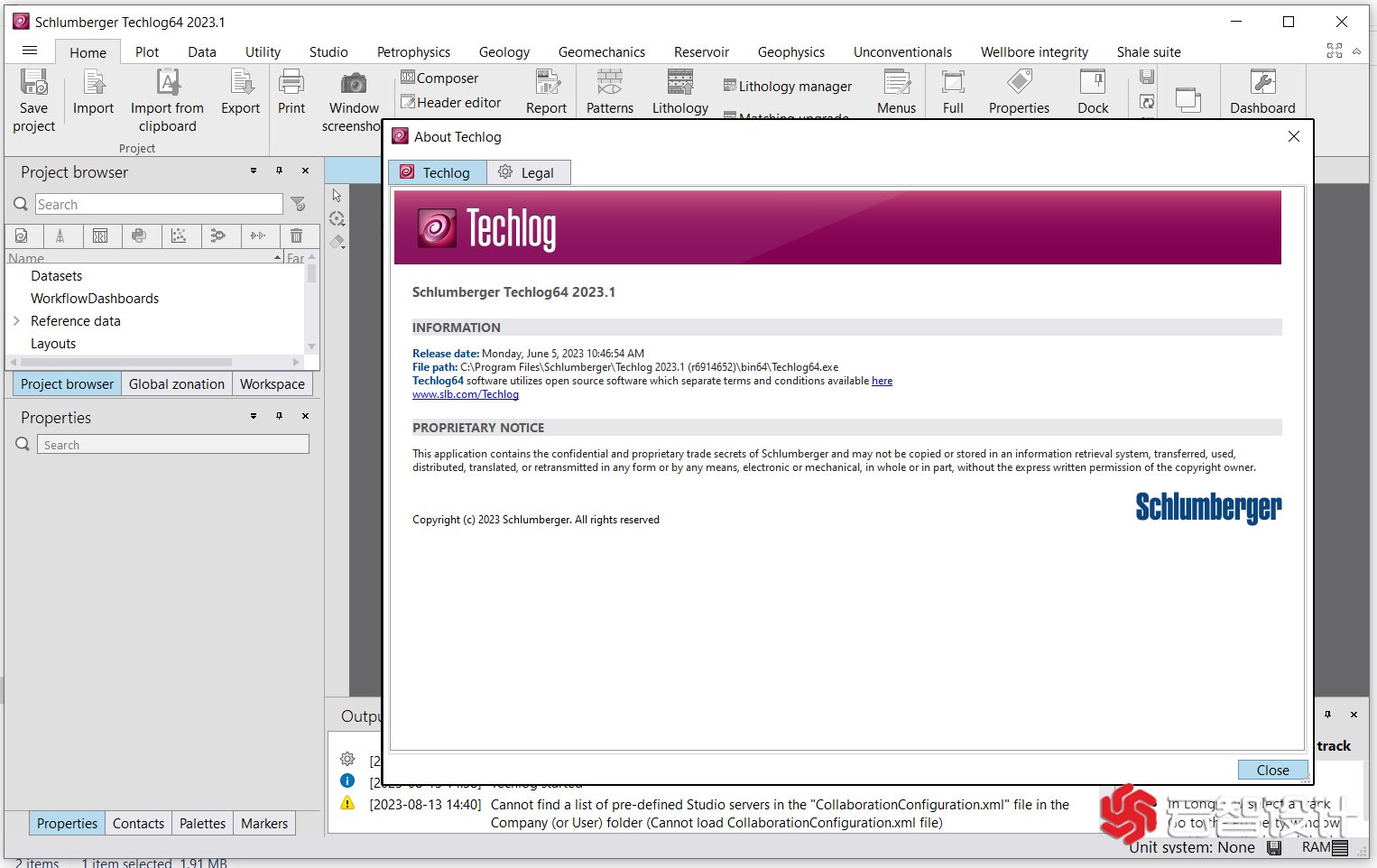Image resolution: width=1377 pixels, height=868 pixels.
Task: Select Layouts in project tree
Action: [x=53, y=344]
